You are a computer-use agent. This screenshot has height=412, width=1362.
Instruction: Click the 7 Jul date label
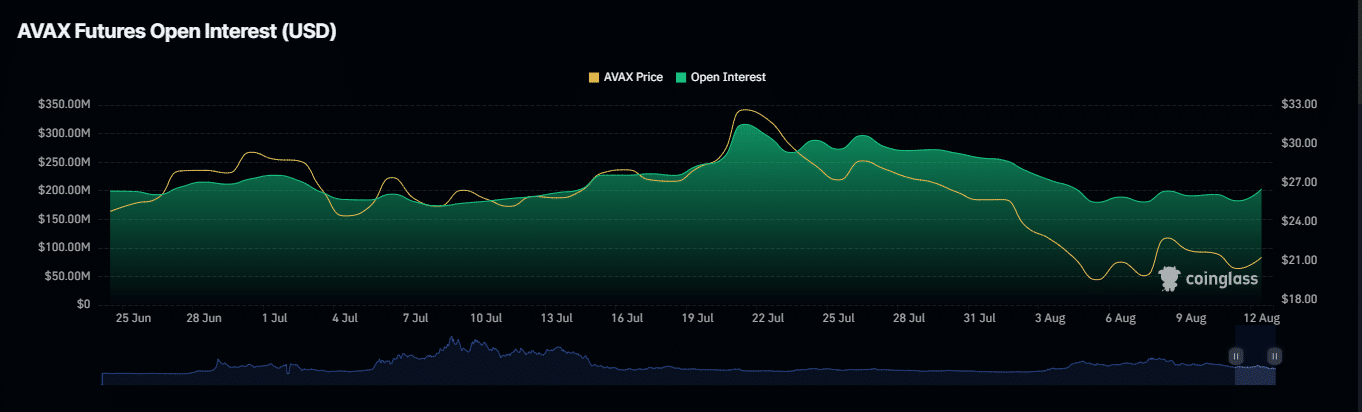click(x=415, y=318)
